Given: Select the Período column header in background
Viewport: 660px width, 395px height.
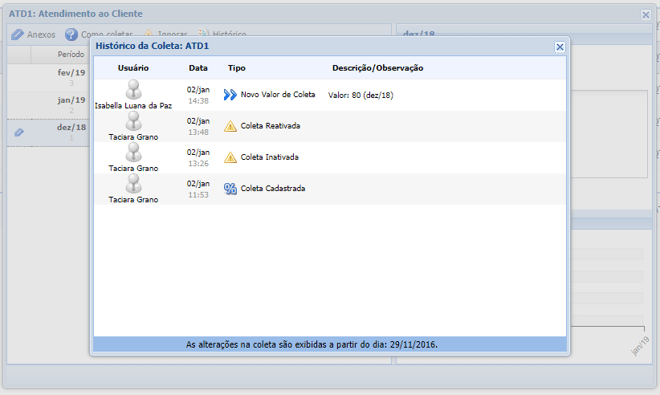Looking at the screenshot, I should click(71, 54).
